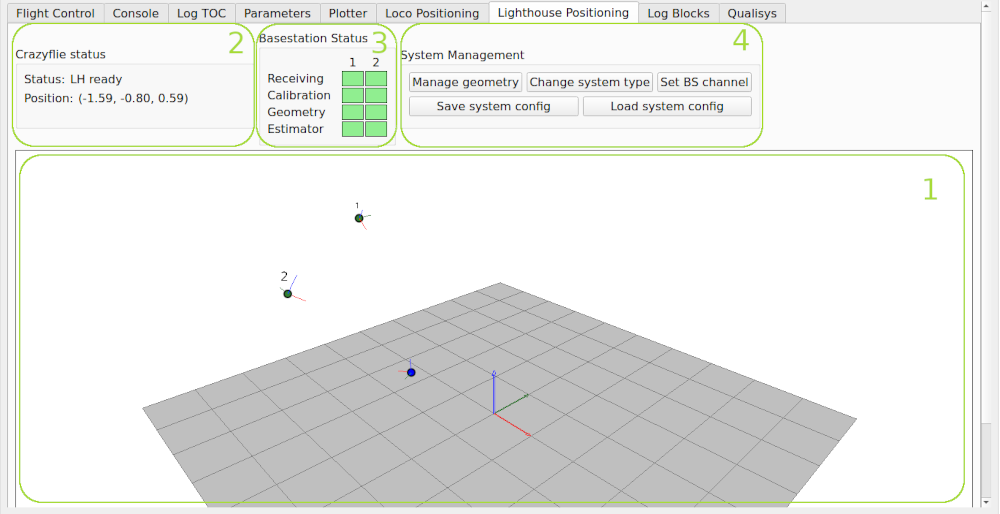Click base station 2 marker in 3D view
Screen dimensions: 1000x514
point(288,294)
